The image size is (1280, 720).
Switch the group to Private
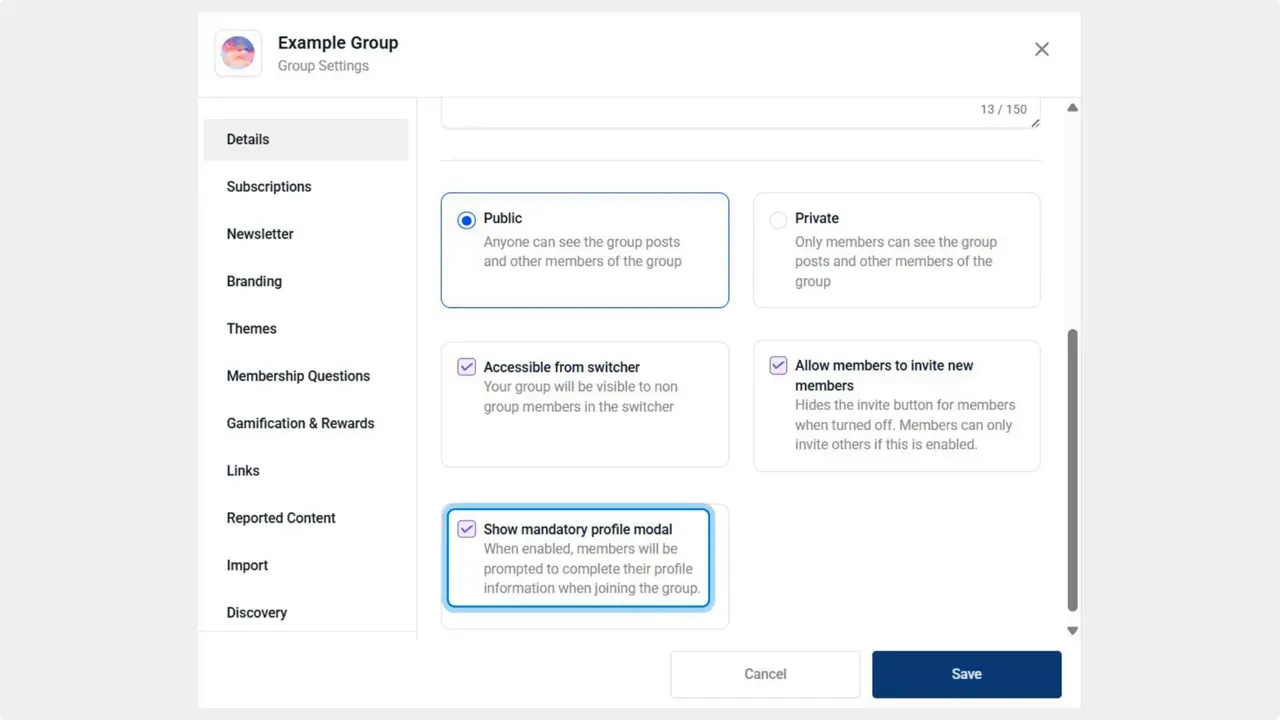[778, 219]
